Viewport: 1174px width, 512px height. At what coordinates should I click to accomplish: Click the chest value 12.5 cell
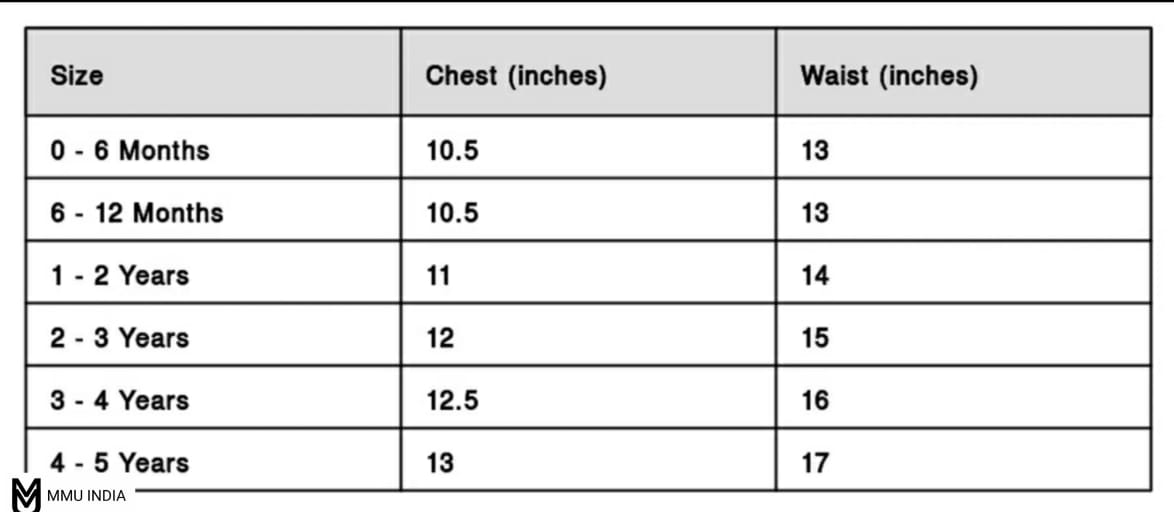point(452,400)
